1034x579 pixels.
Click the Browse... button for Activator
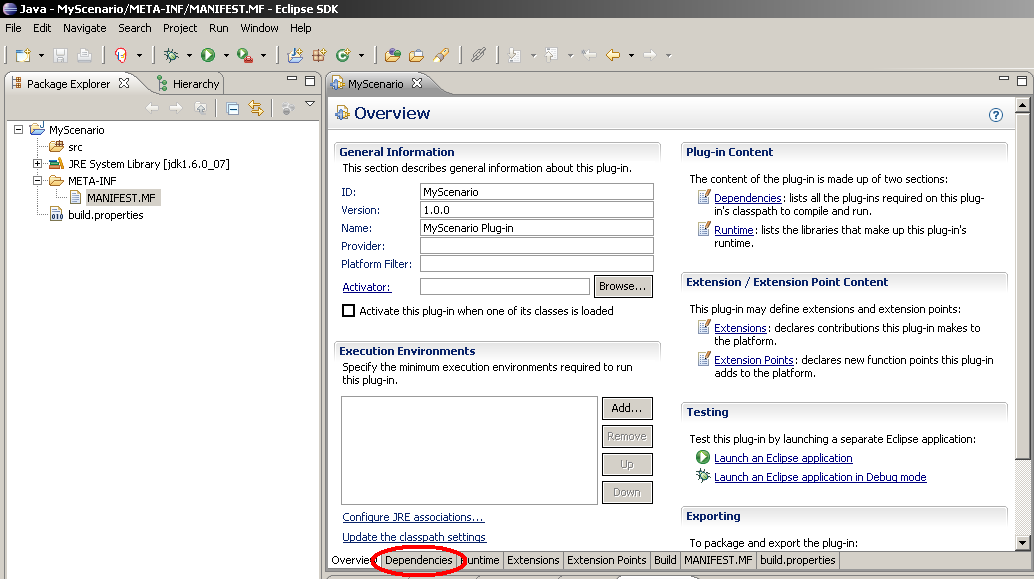pyautogui.click(x=623, y=286)
